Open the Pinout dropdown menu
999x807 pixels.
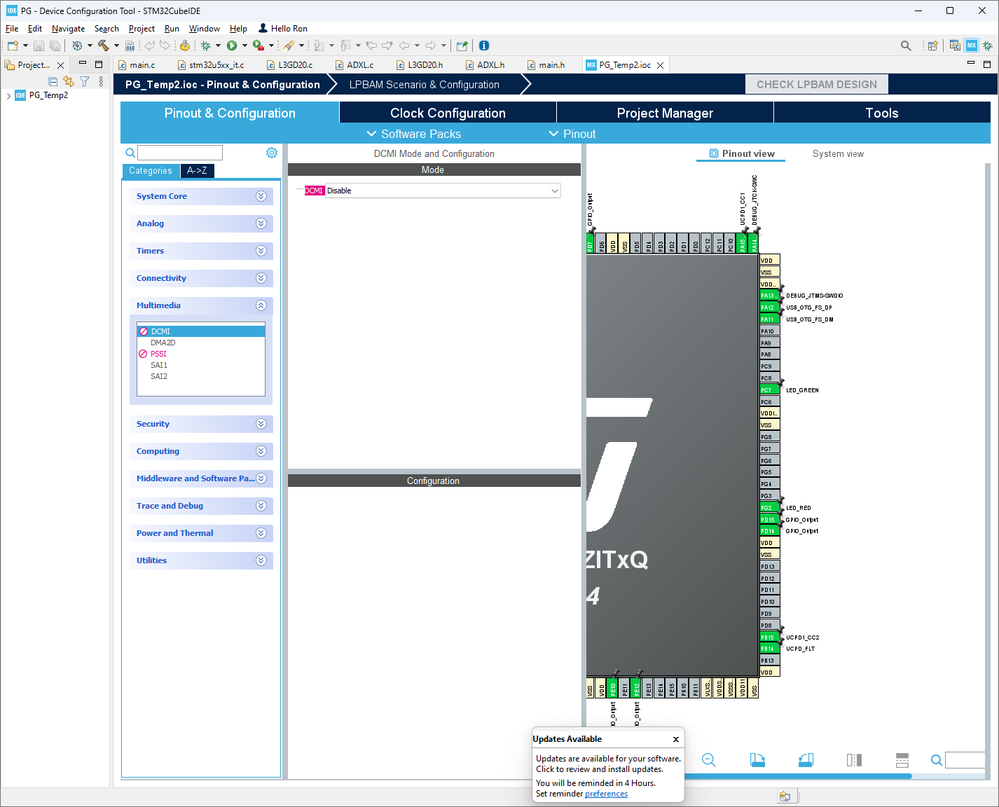pos(572,134)
